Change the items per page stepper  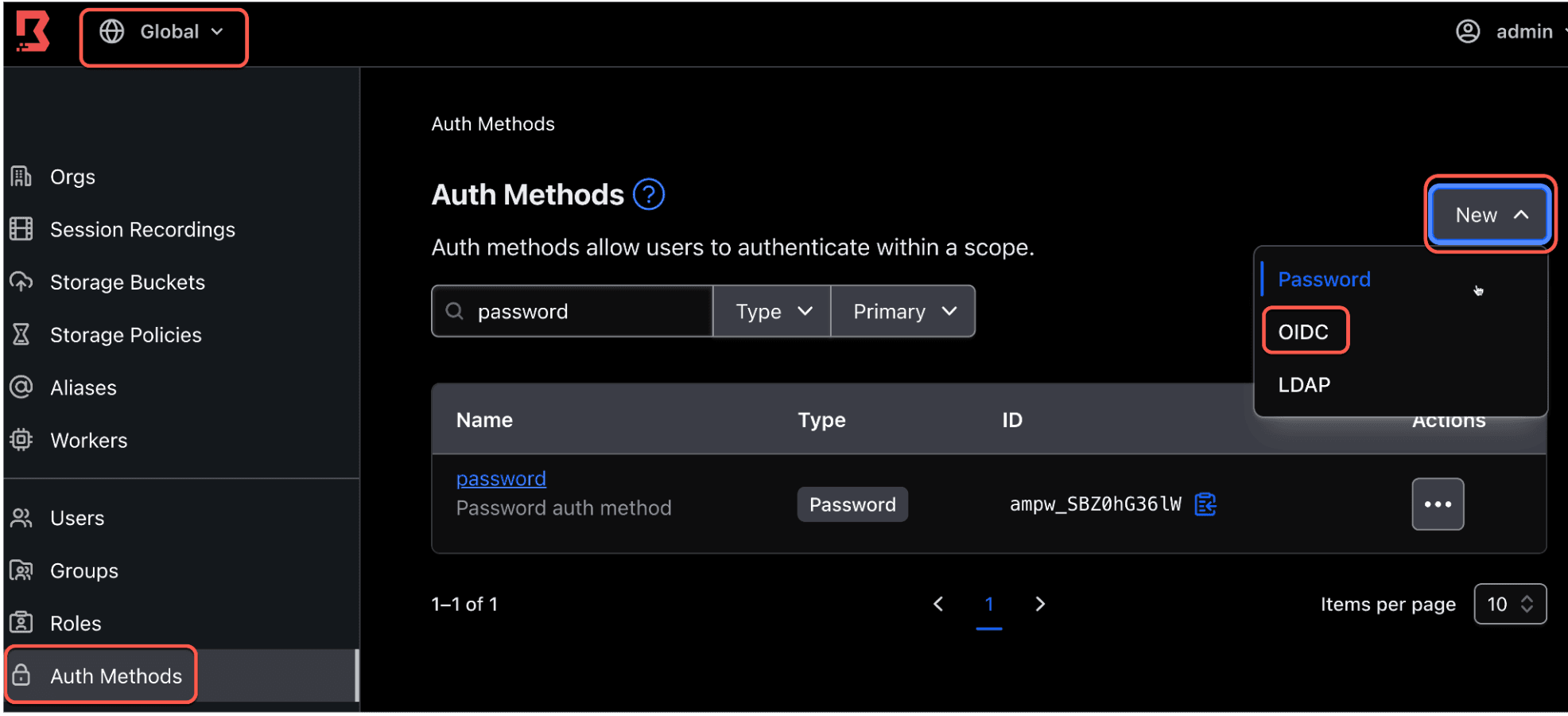1510,604
